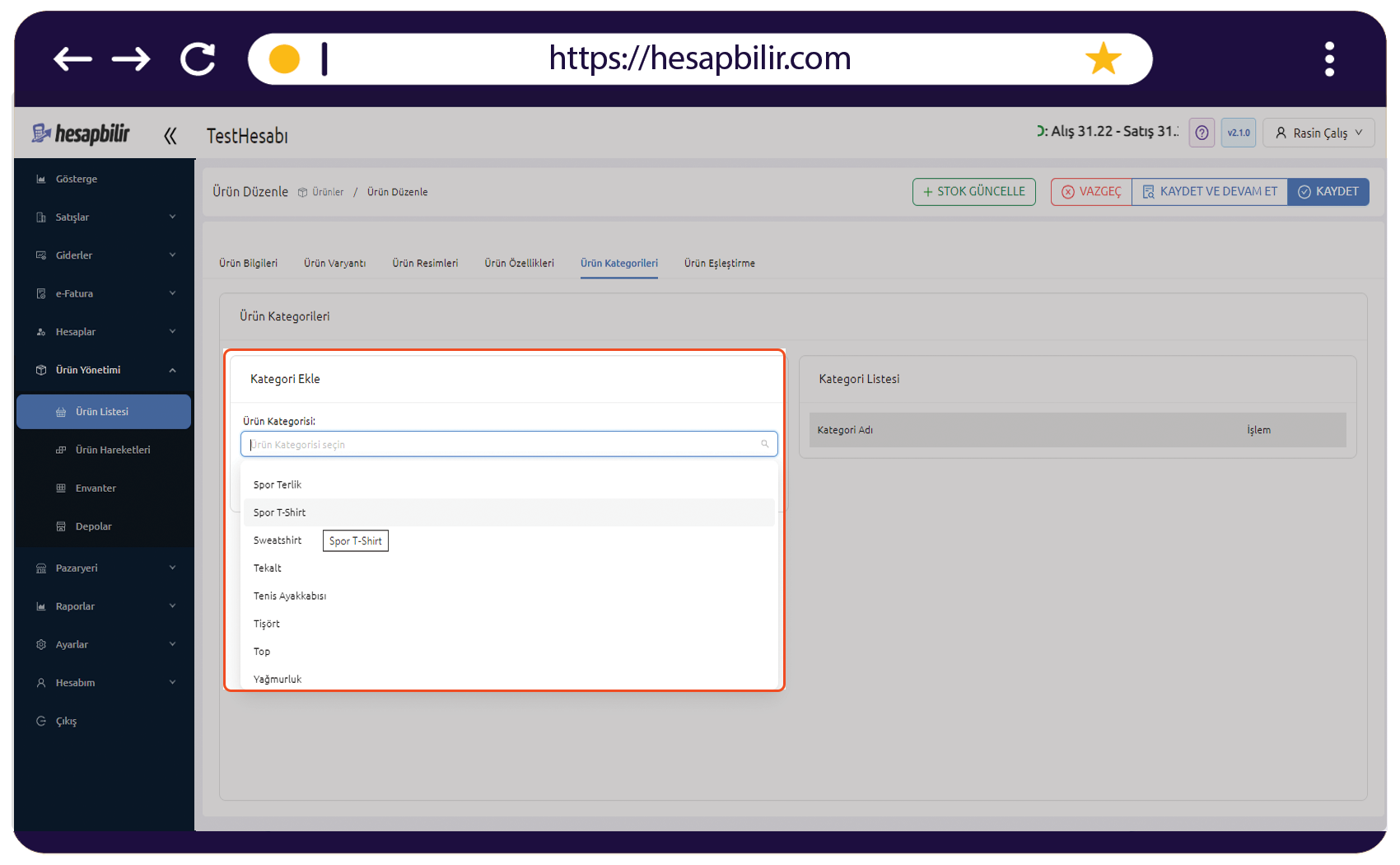Click the Depolar warehouse icon
Screen dimensions: 1400x865
tap(61, 527)
